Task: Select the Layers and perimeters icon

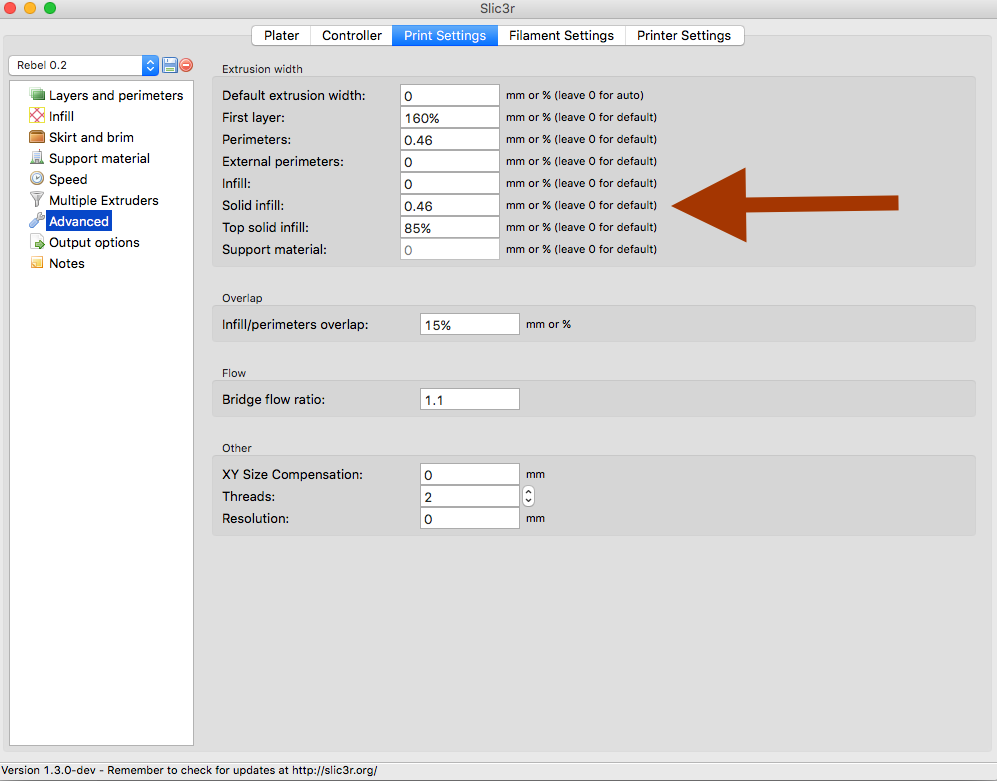Action: pos(38,95)
